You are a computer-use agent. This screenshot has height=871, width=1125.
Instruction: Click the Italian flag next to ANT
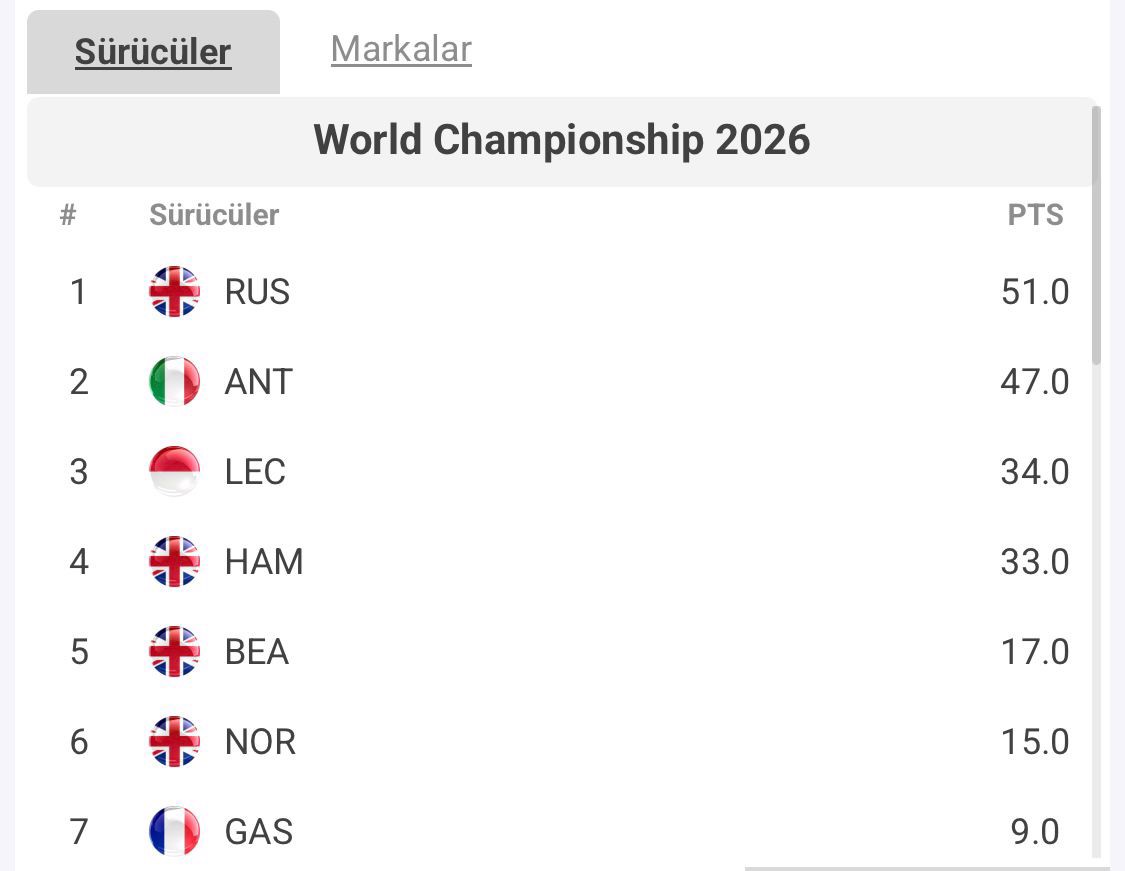[174, 382]
